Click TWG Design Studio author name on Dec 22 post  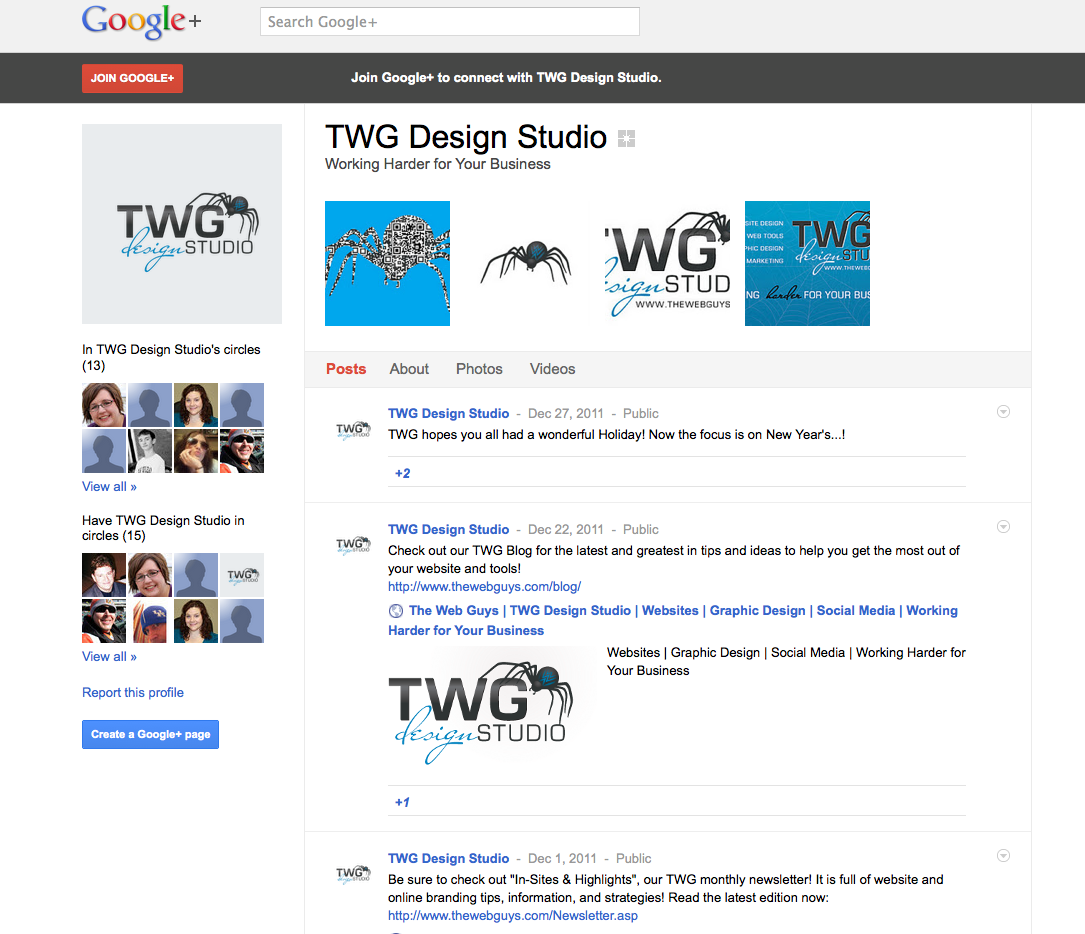point(448,529)
